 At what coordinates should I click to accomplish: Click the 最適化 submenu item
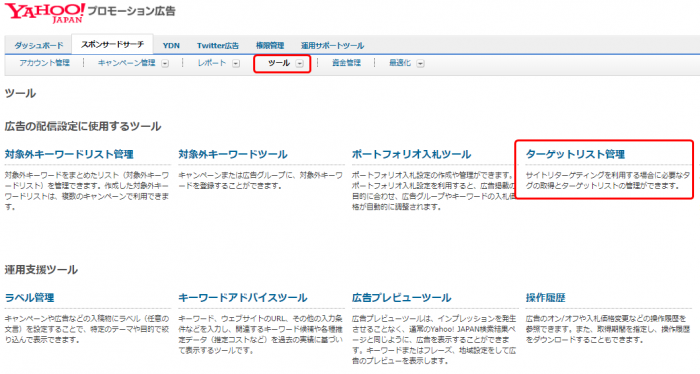400,63
